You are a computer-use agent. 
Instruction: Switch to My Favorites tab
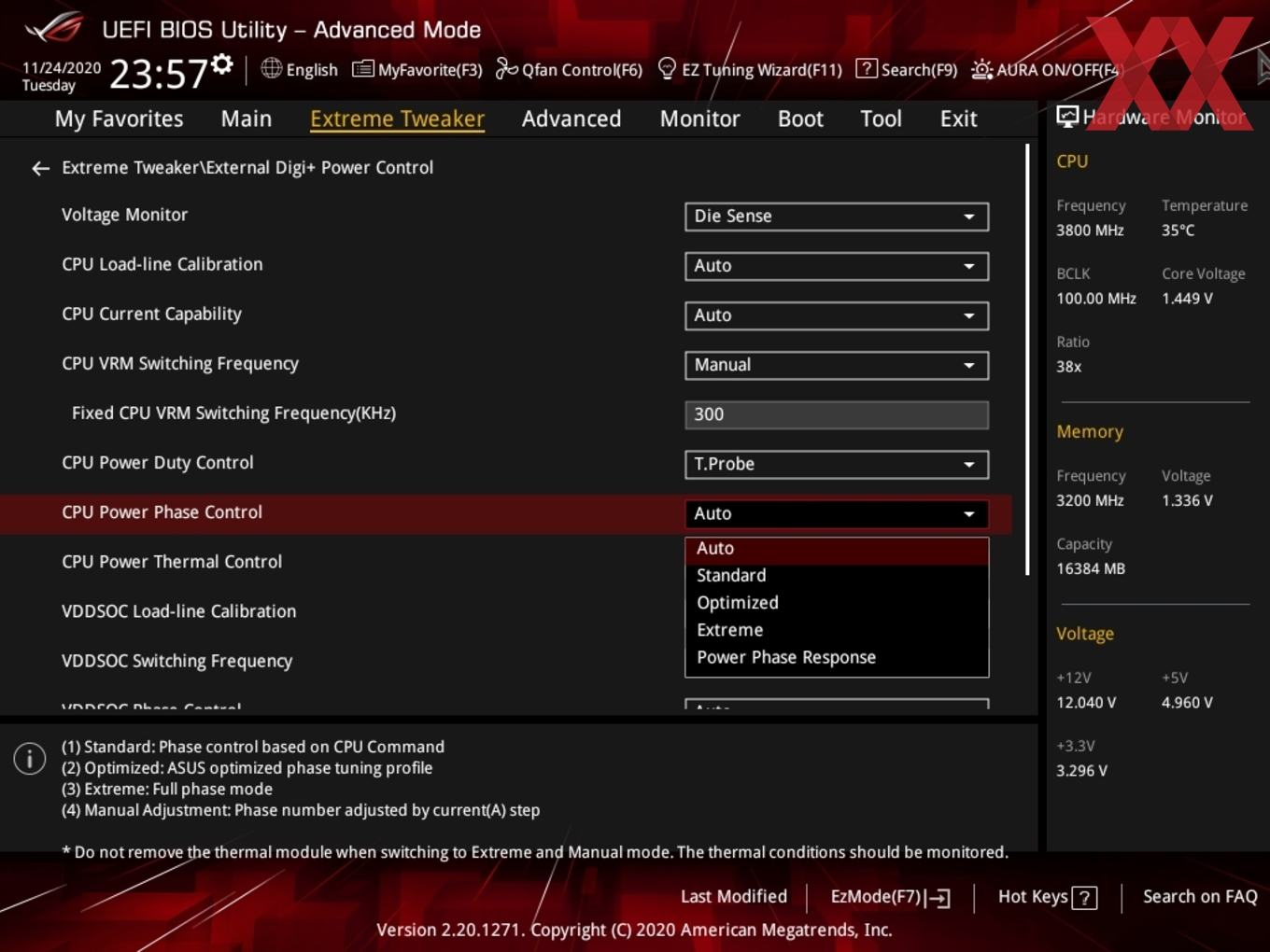(119, 119)
